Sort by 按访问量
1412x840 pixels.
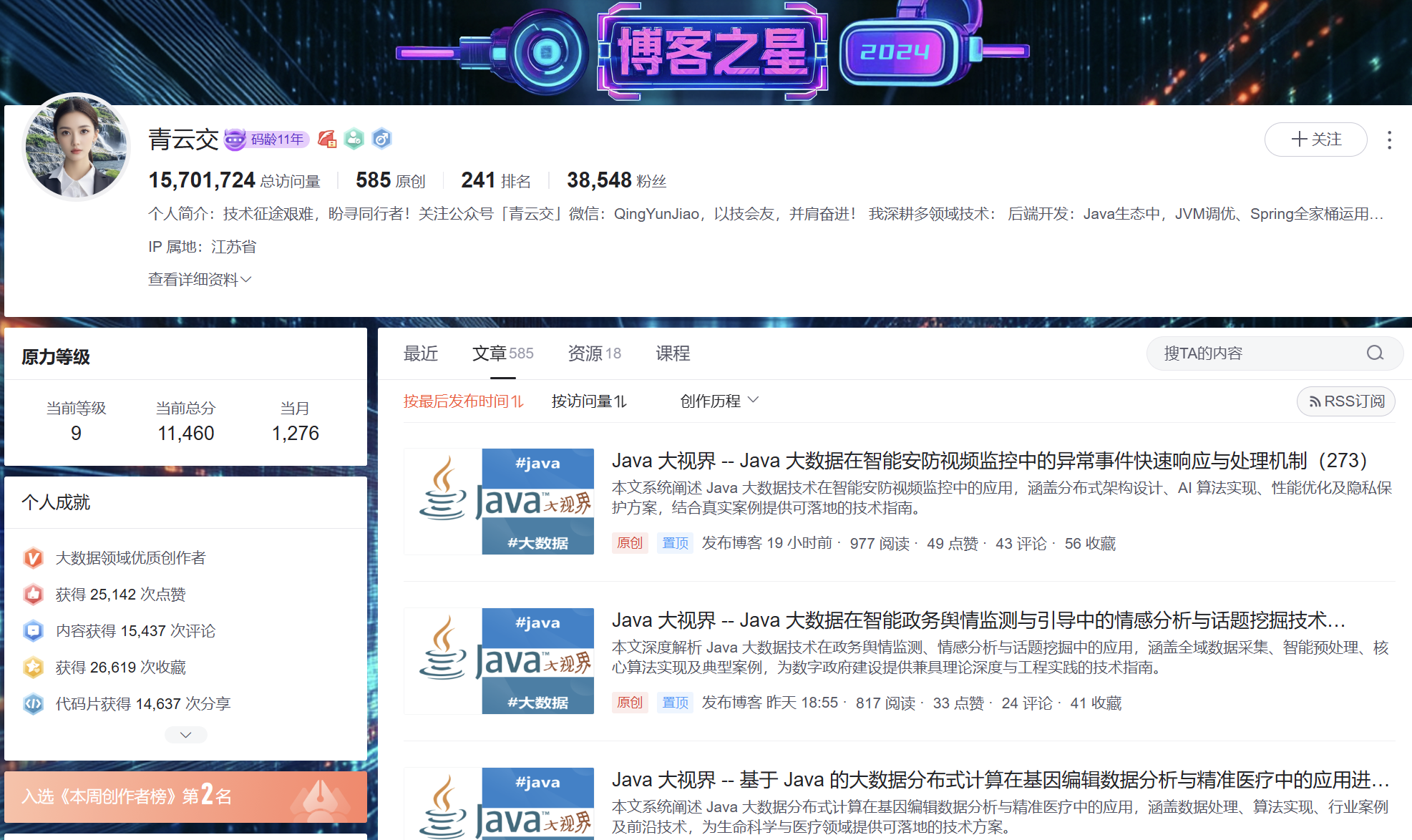(589, 401)
